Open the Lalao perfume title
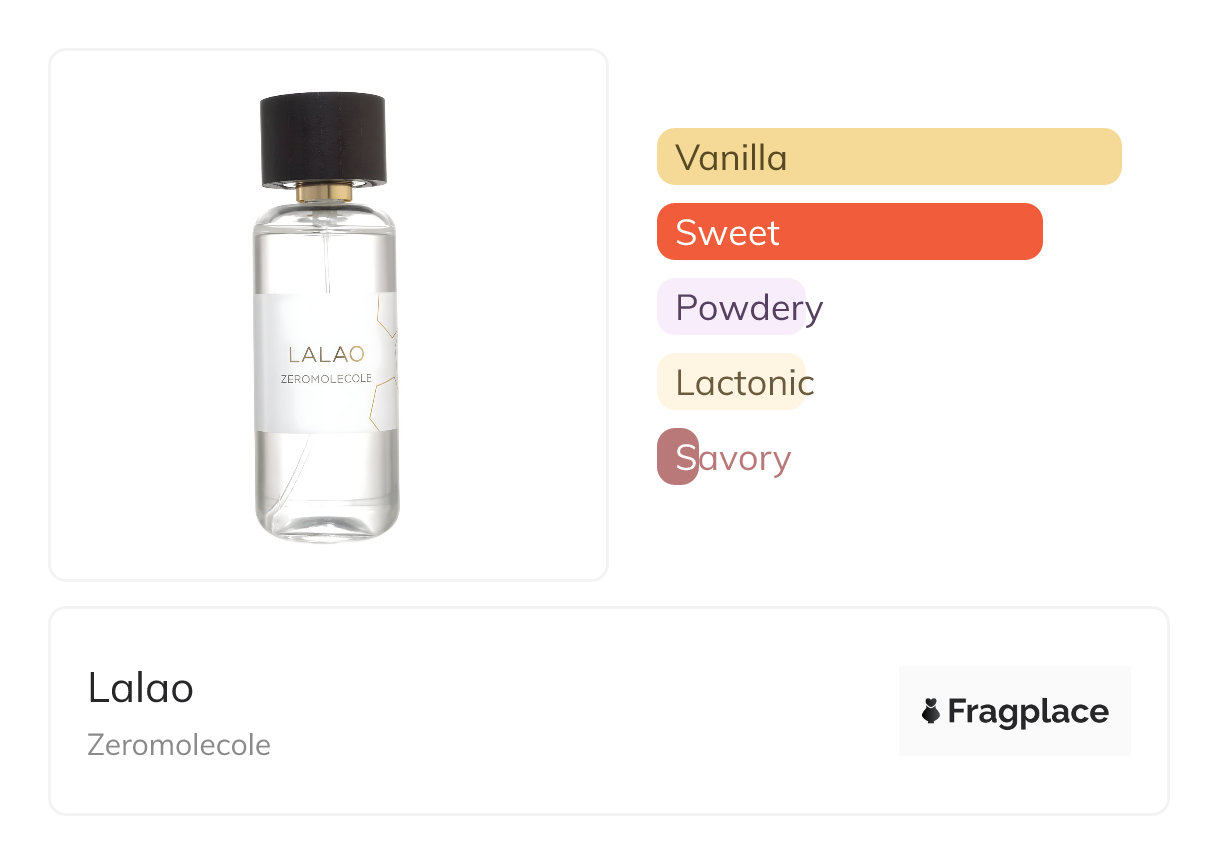Image resolution: width=1218 pixels, height=864 pixels. tap(140, 688)
